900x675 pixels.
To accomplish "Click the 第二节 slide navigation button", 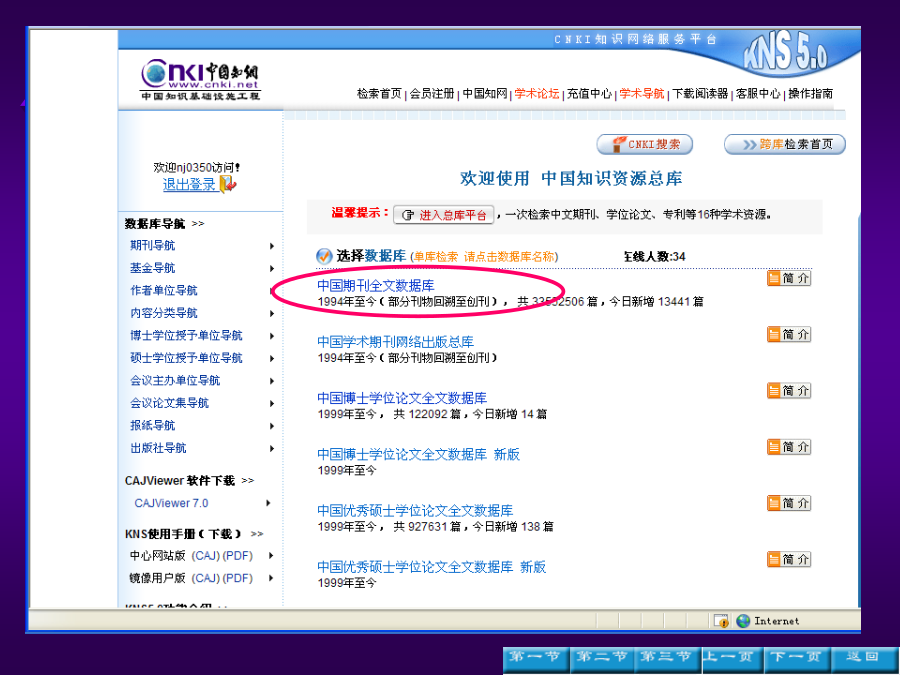I will click(x=602, y=660).
